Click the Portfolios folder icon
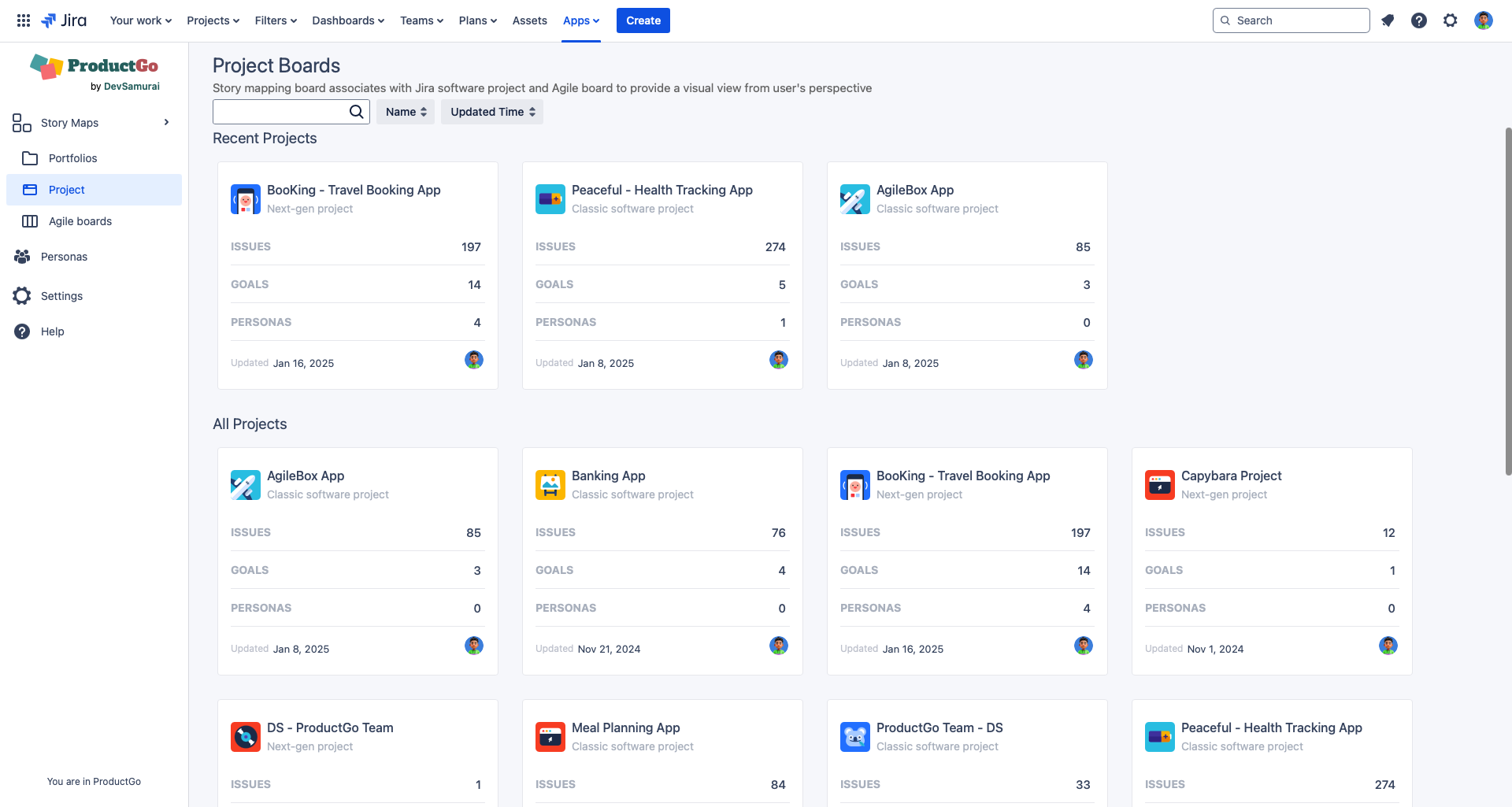Viewport: 1512px width, 807px height. pyautogui.click(x=30, y=158)
